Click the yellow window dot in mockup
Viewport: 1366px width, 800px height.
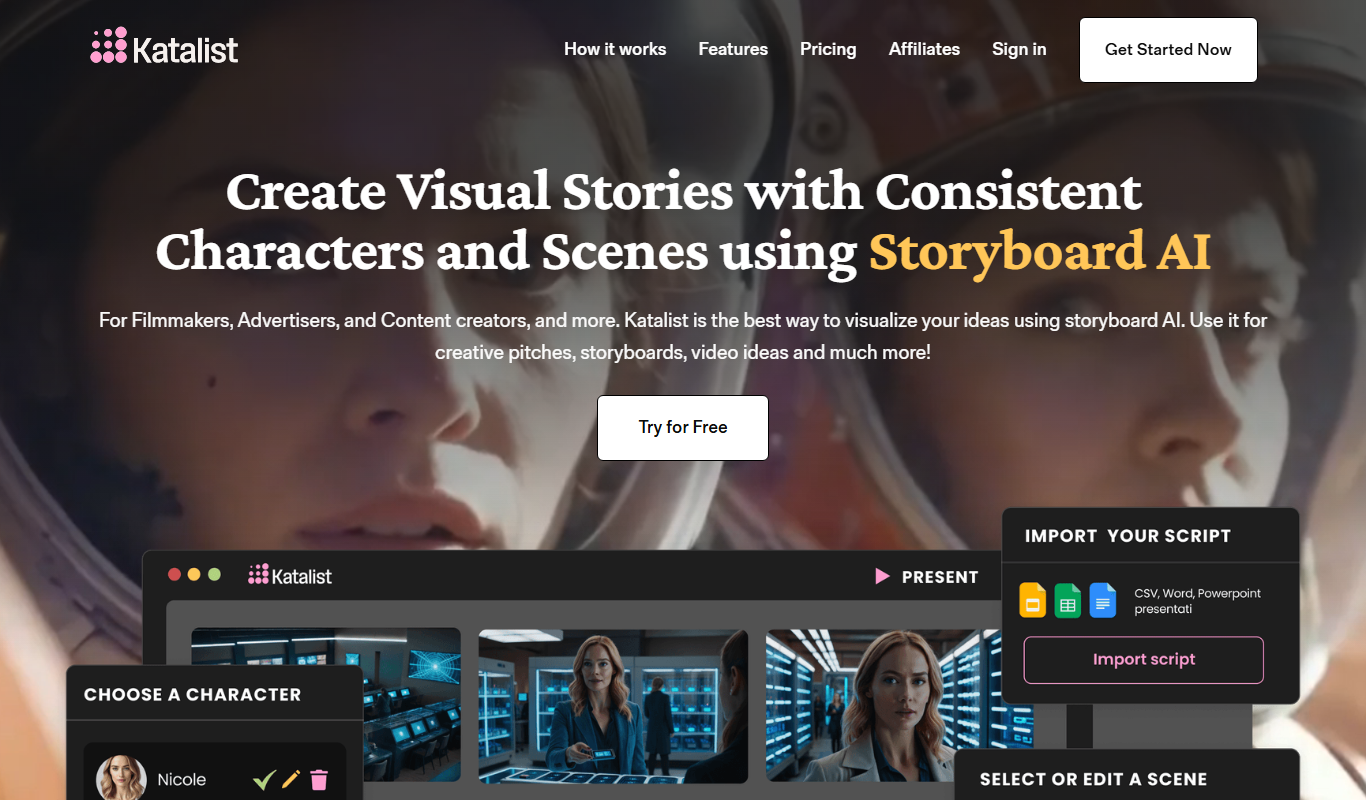pyautogui.click(x=194, y=575)
